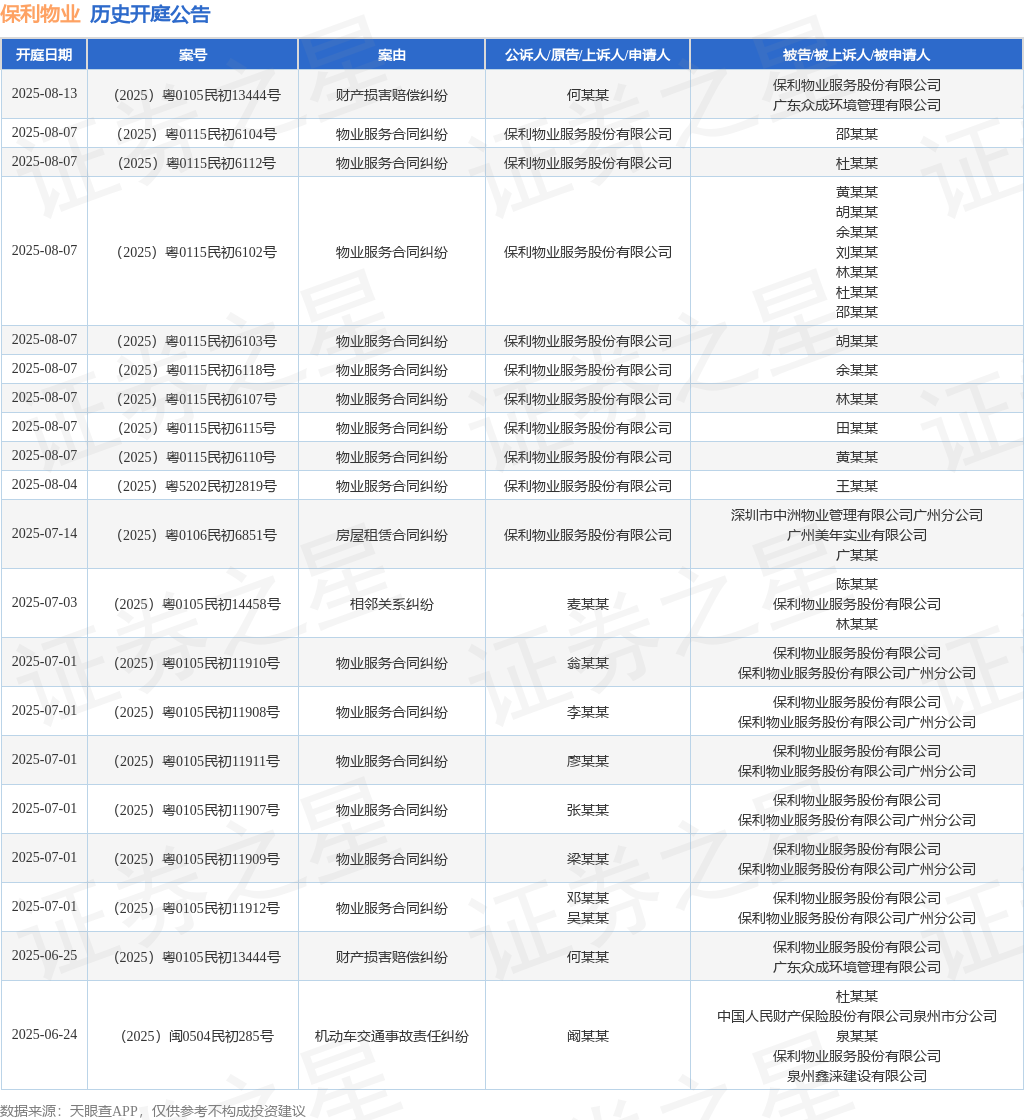
Task: Click defendant 王某某
Action: 856,486
